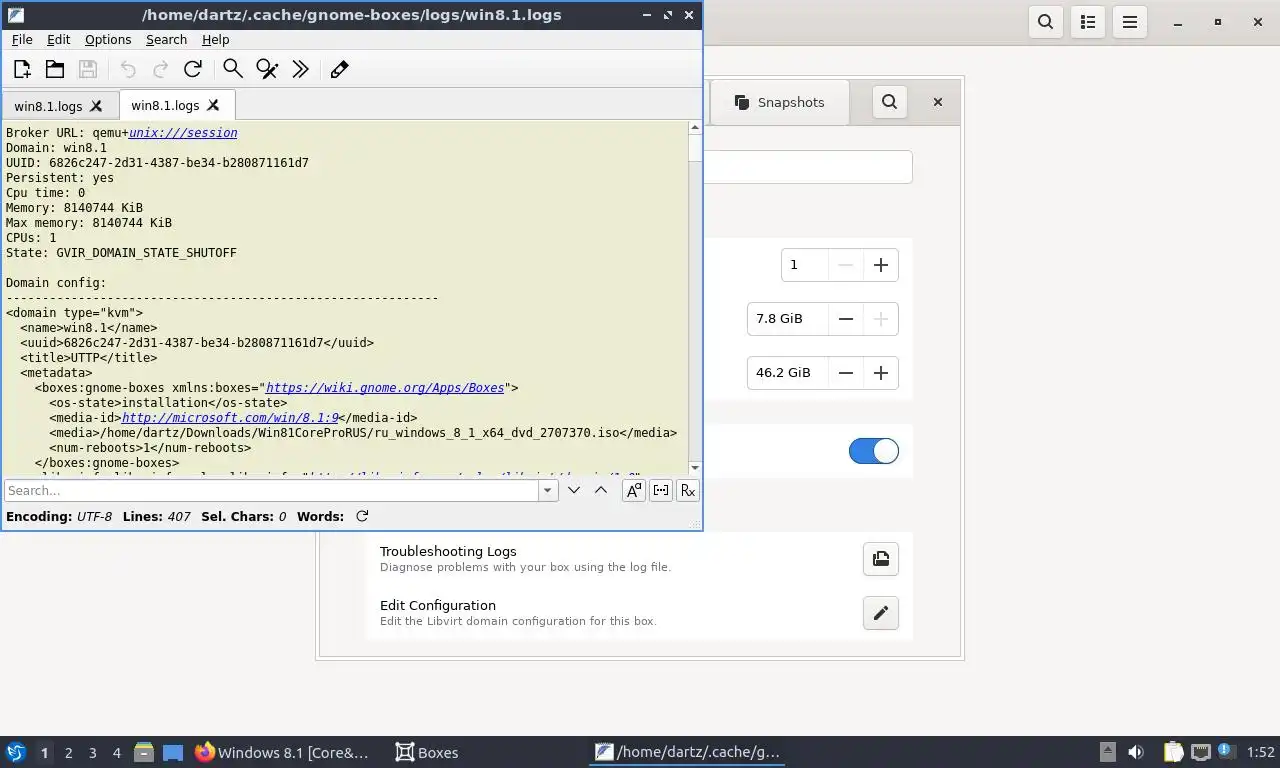Viewport: 1280px width, 768px height.
Task: Switch to workspace 4 on the taskbar
Action: [x=117, y=753]
